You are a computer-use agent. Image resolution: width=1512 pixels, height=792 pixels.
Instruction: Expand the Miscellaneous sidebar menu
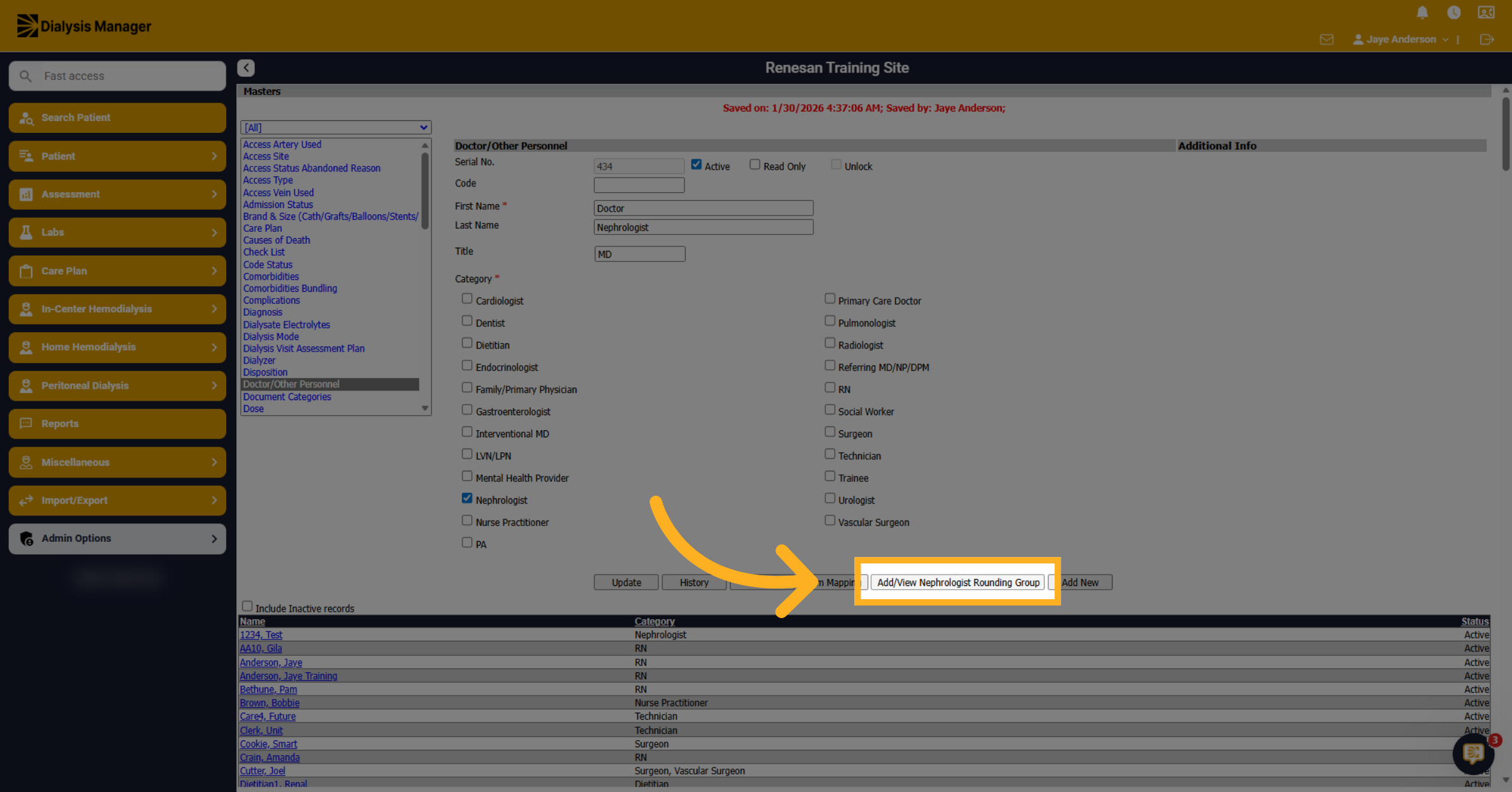tap(117, 462)
